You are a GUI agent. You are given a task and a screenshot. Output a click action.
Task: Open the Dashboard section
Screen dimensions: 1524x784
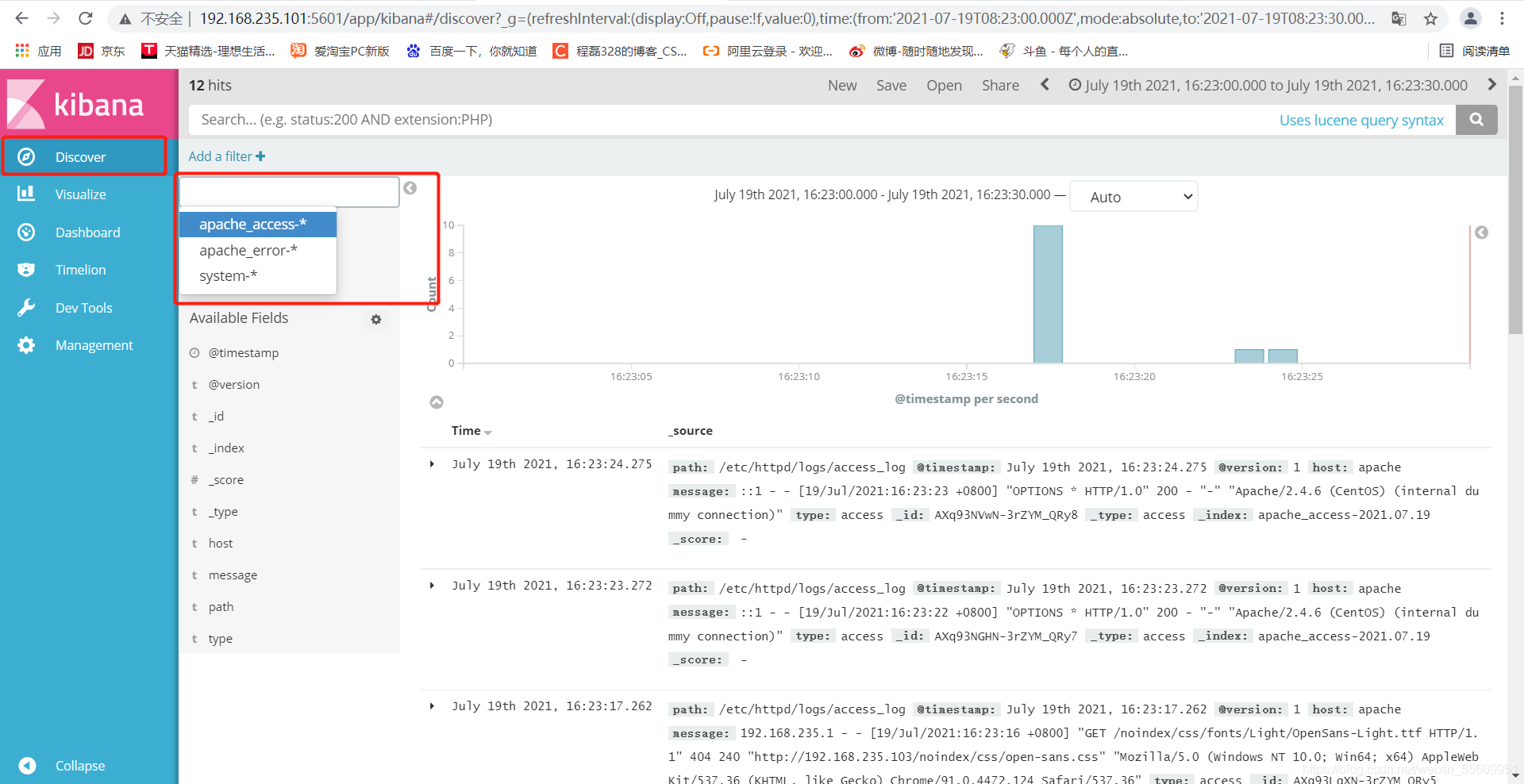point(87,233)
